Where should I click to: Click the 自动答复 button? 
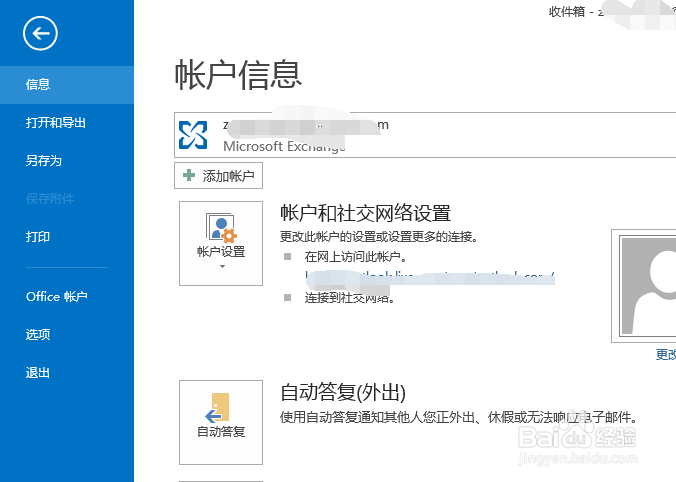(x=221, y=423)
